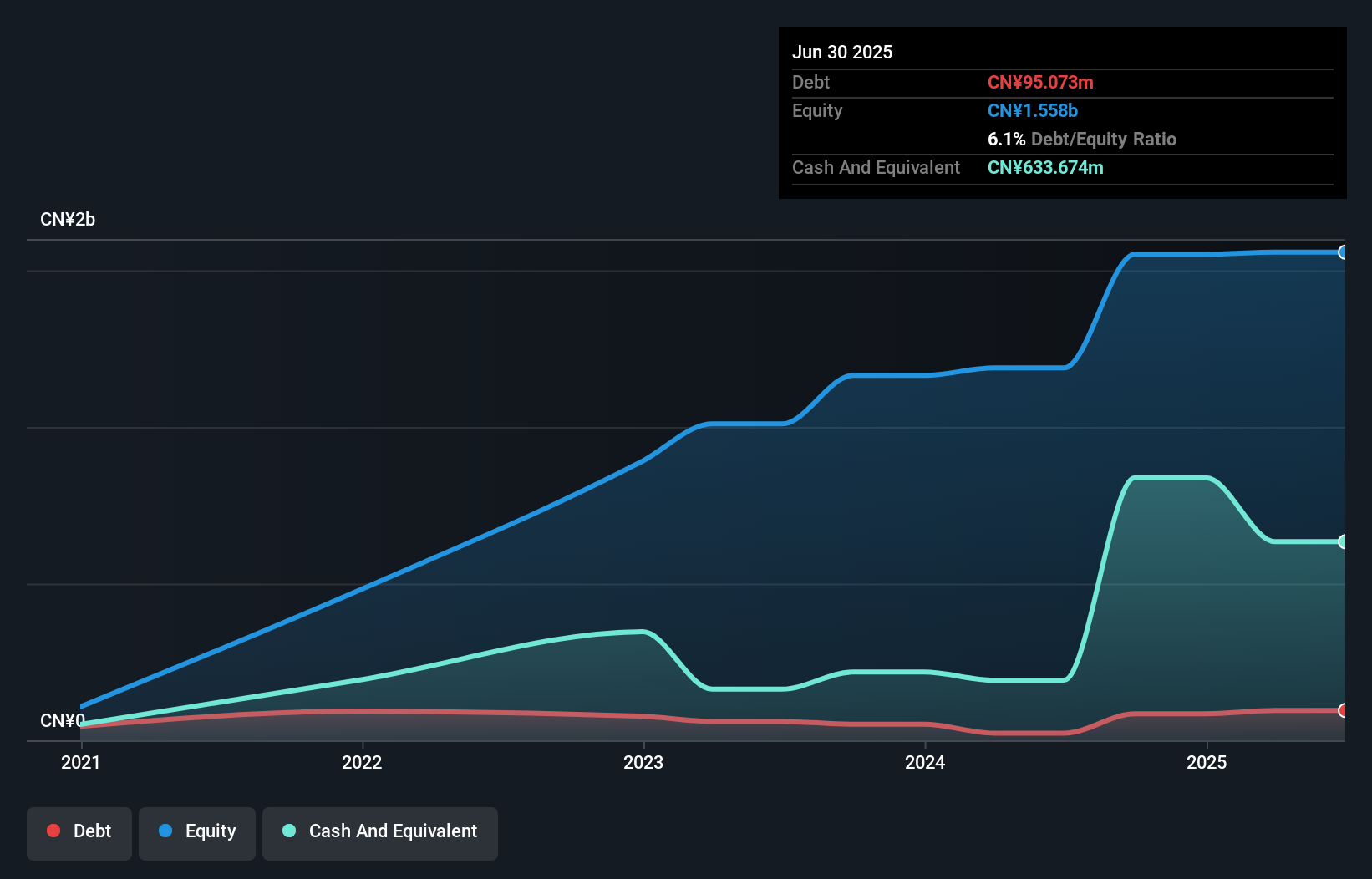Toggle the Debt legend button
1372x879 pixels.
tap(79, 833)
